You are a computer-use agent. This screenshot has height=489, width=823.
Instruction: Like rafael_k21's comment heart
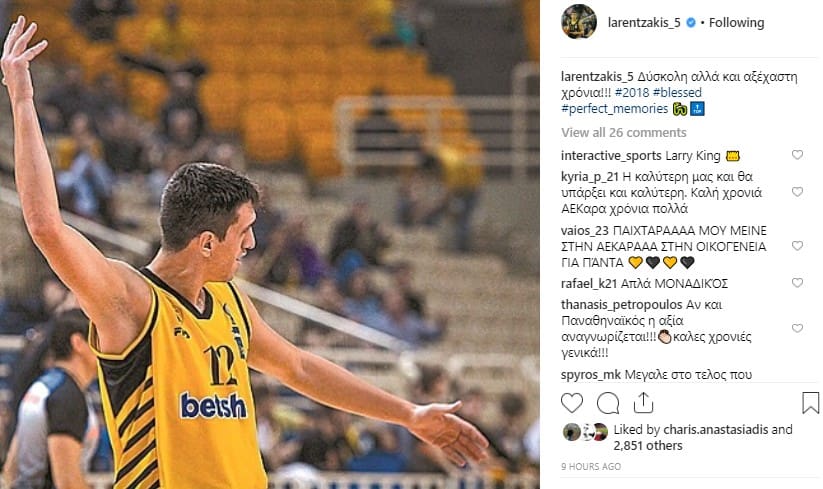(797, 283)
